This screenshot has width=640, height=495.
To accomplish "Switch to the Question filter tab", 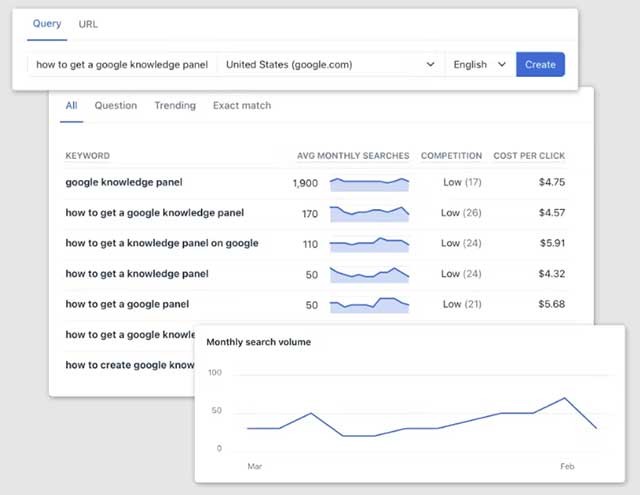I will [x=115, y=105].
